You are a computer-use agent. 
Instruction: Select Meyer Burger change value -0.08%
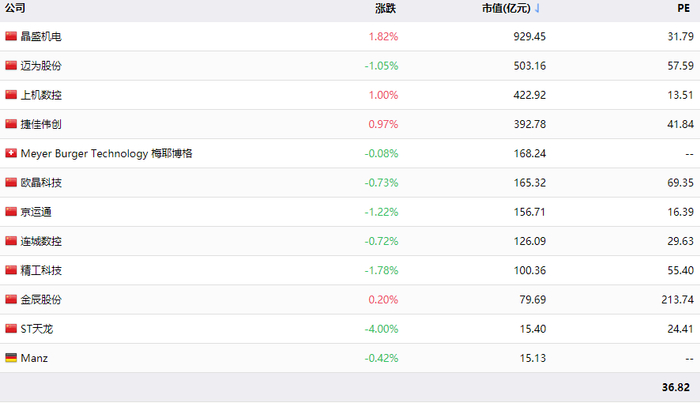[x=381, y=153]
